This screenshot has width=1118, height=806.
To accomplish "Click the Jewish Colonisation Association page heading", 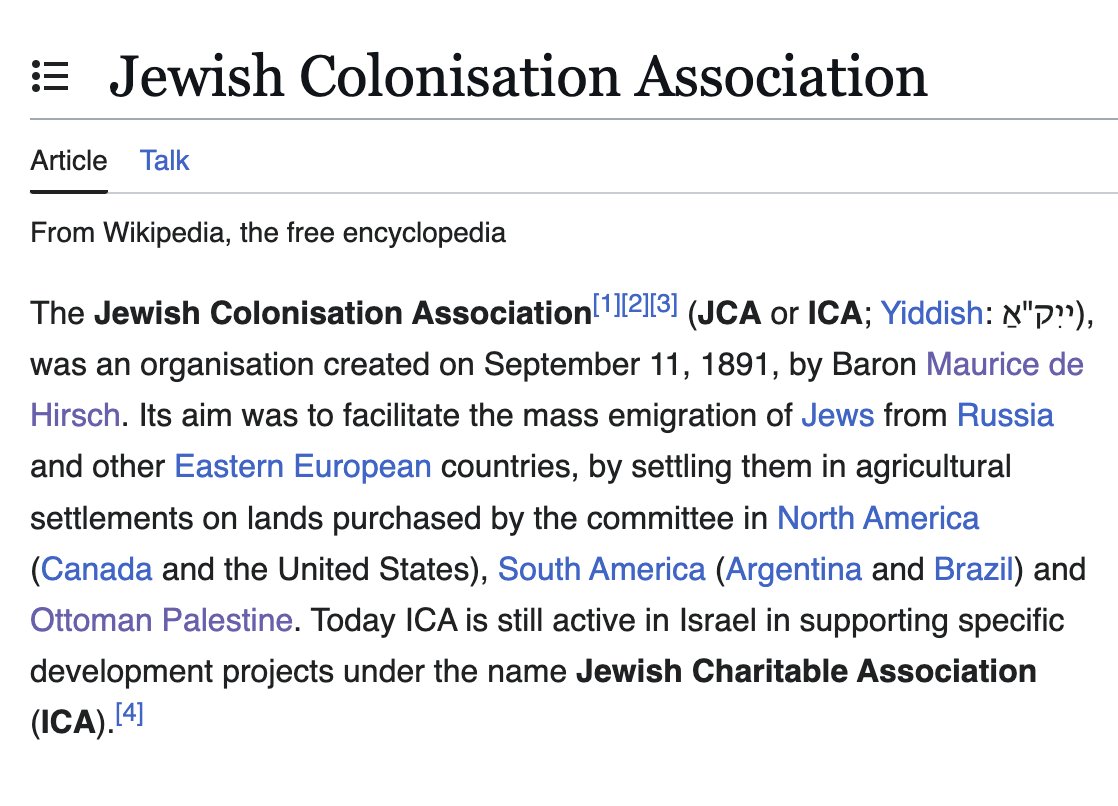I will pos(518,77).
